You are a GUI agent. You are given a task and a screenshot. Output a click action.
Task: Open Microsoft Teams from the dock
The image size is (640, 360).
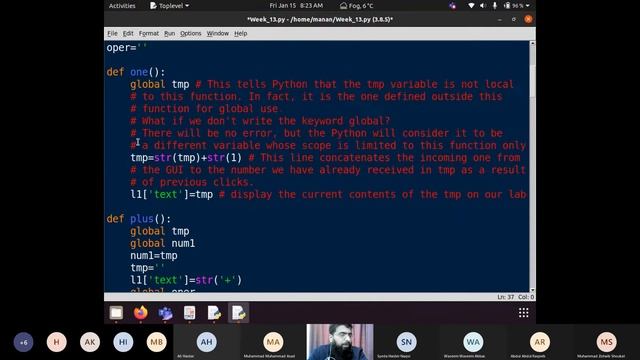click(x=165, y=313)
